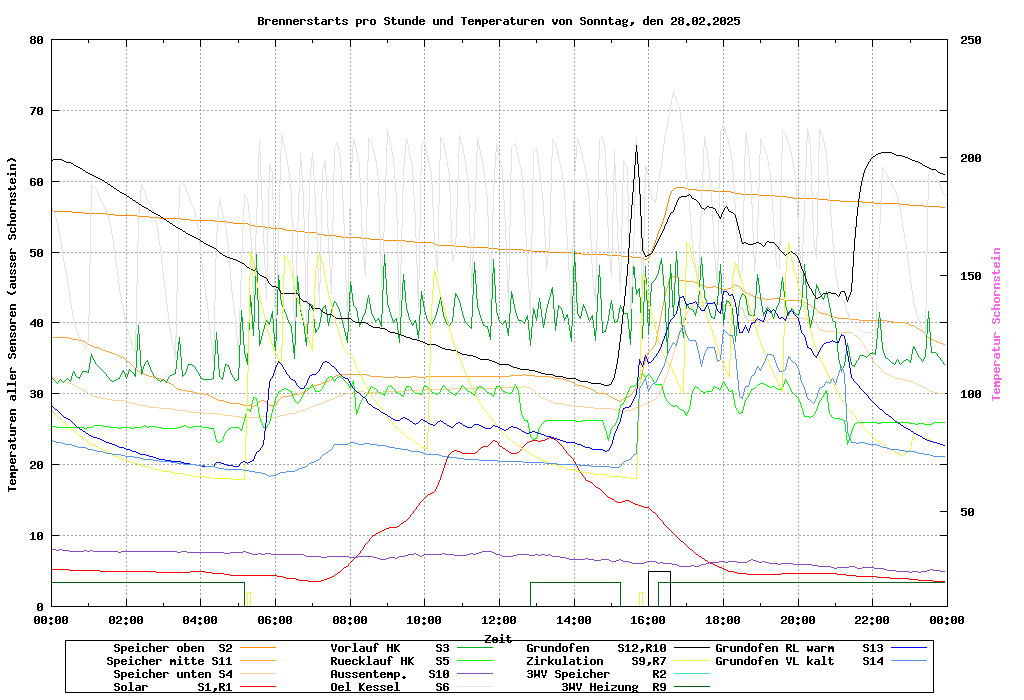
Task: Click the 3WV Heizung R9 legend entry
Action: click(613, 687)
